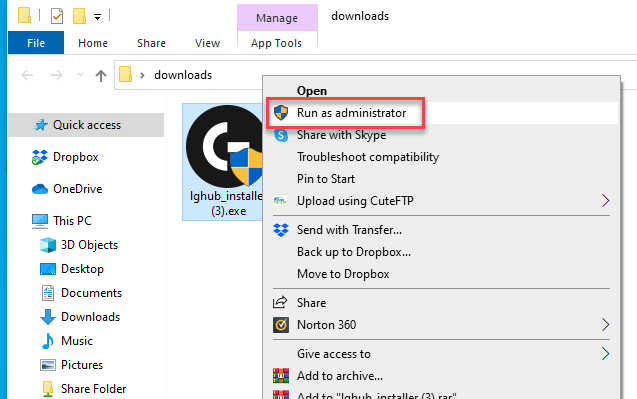637x399 pixels.
Task: Click the OneDrive cloud icon
Action: (x=40, y=189)
